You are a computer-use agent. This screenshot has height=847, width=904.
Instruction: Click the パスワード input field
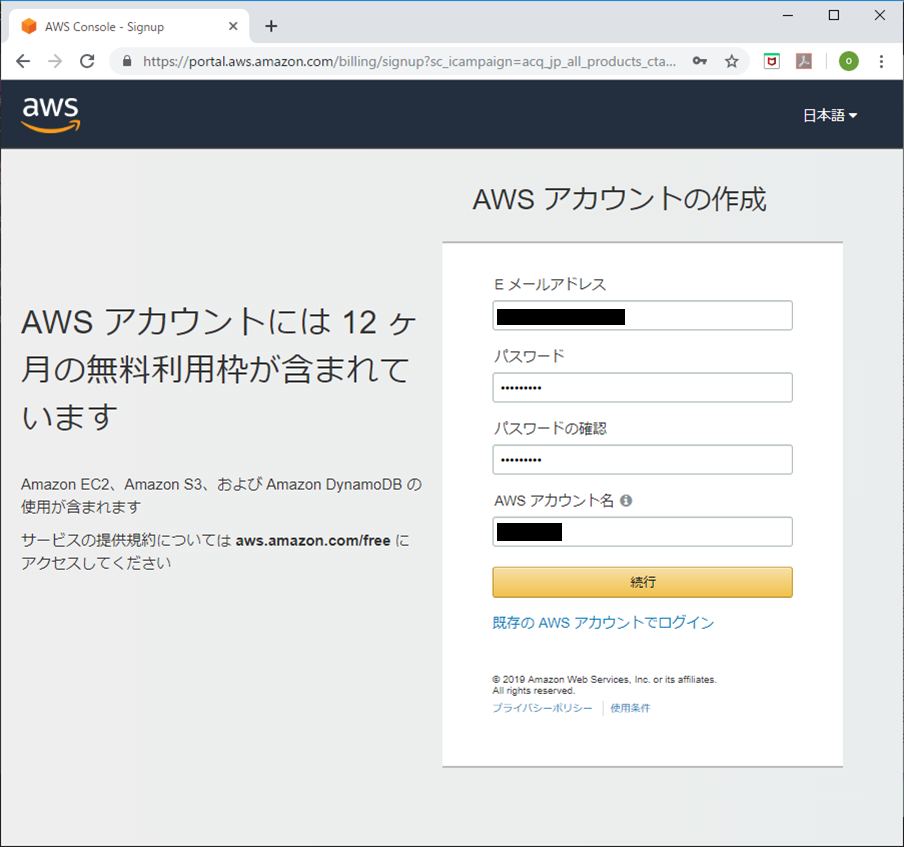(x=642, y=387)
